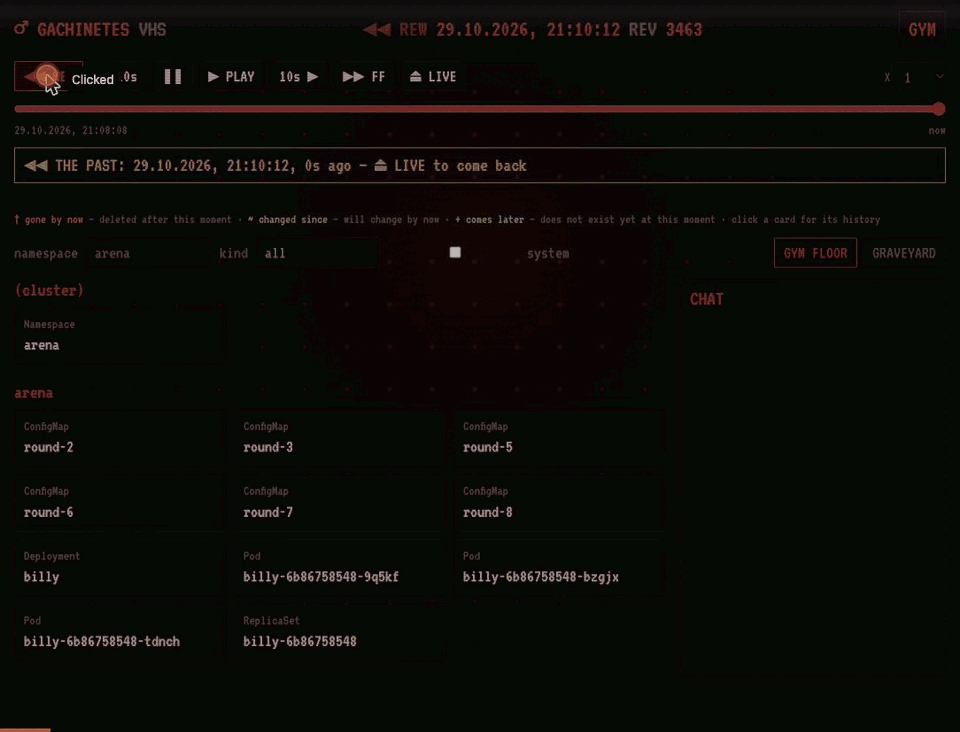Pause the VHS playback
The image size is (960, 732).
tap(173, 77)
